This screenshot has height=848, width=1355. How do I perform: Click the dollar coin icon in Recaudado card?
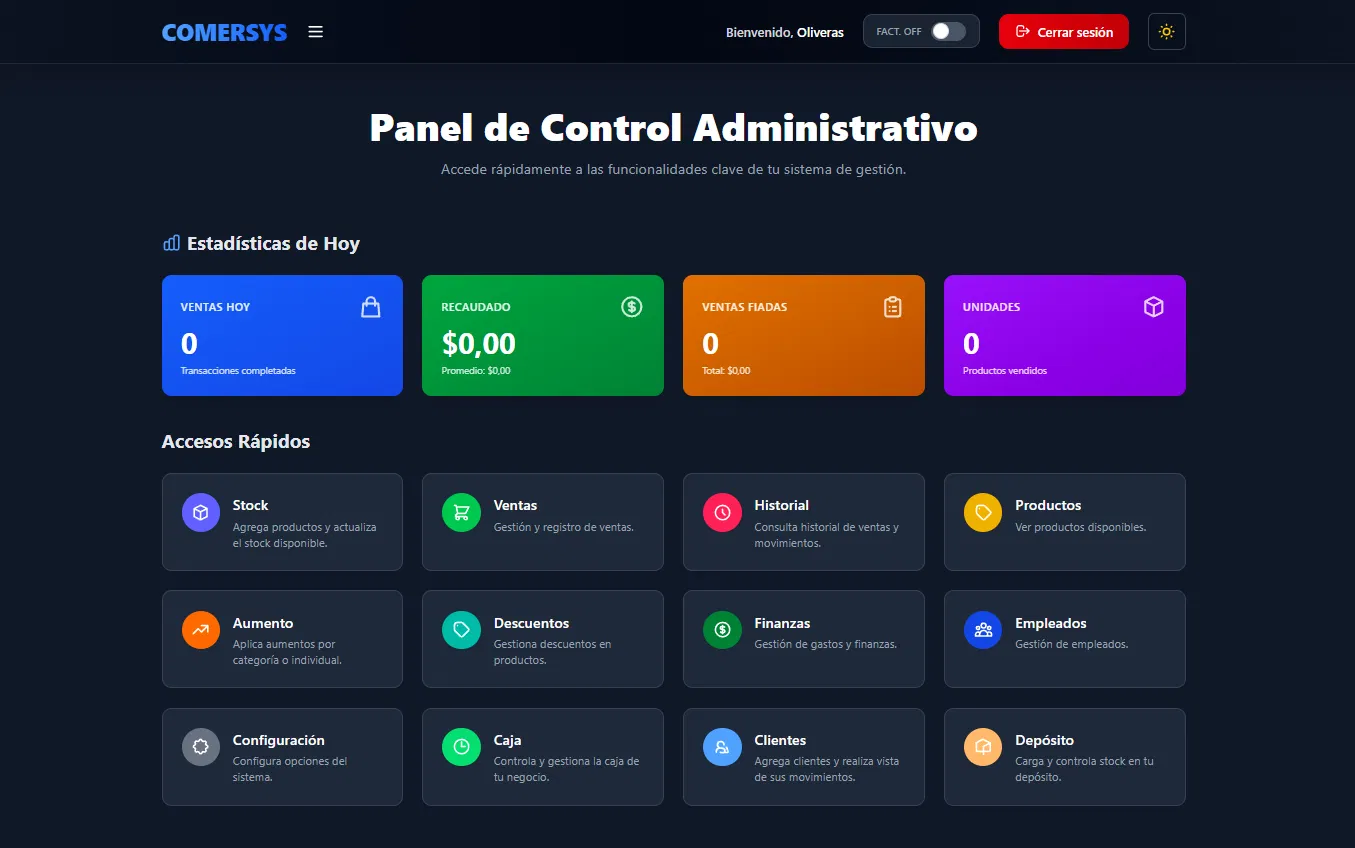pyautogui.click(x=632, y=307)
